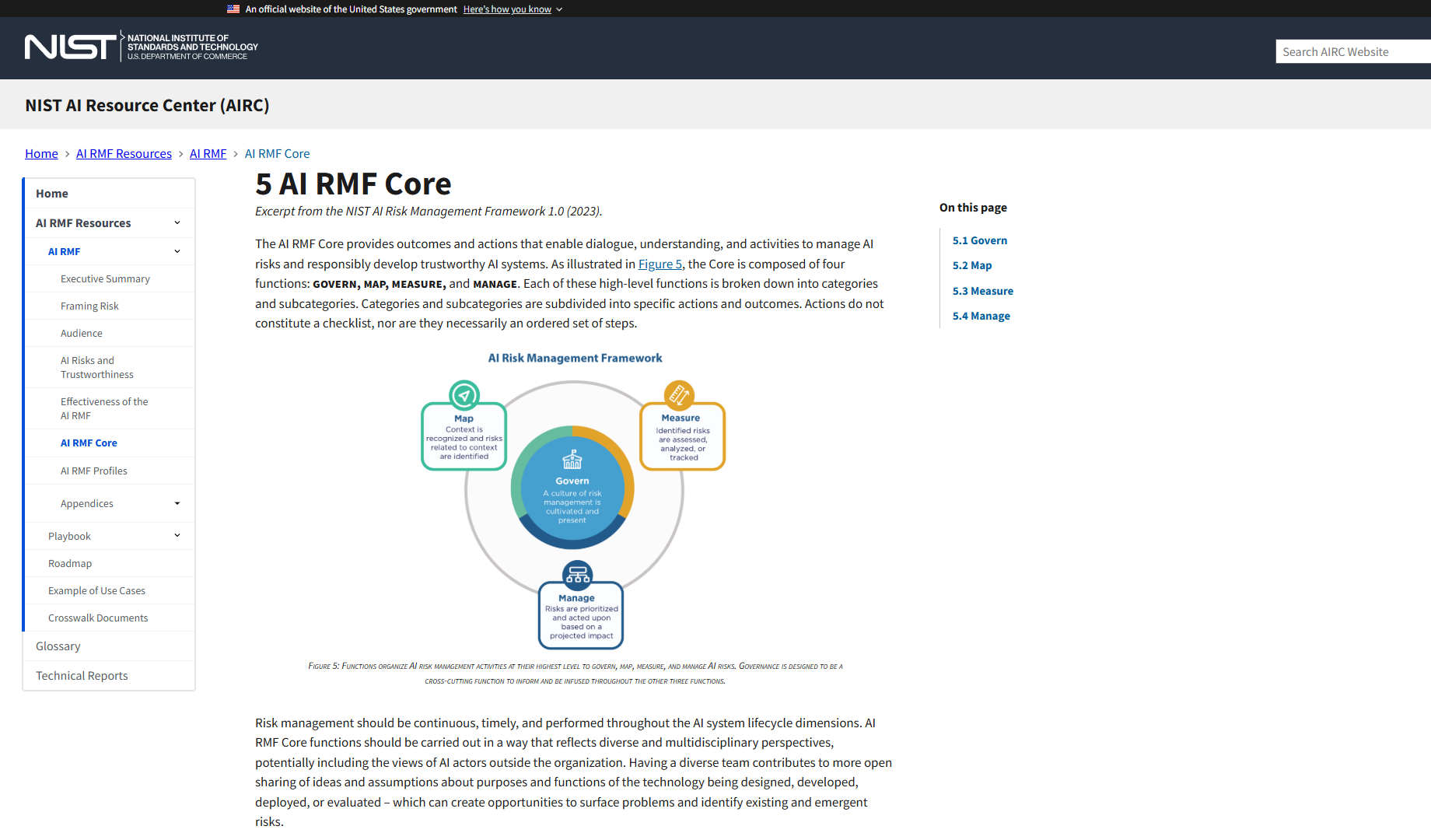The width and height of the screenshot is (1431, 840).
Task: Click the Govern building icon in diagram
Action: pyautogui.click(x=572, y=460)
